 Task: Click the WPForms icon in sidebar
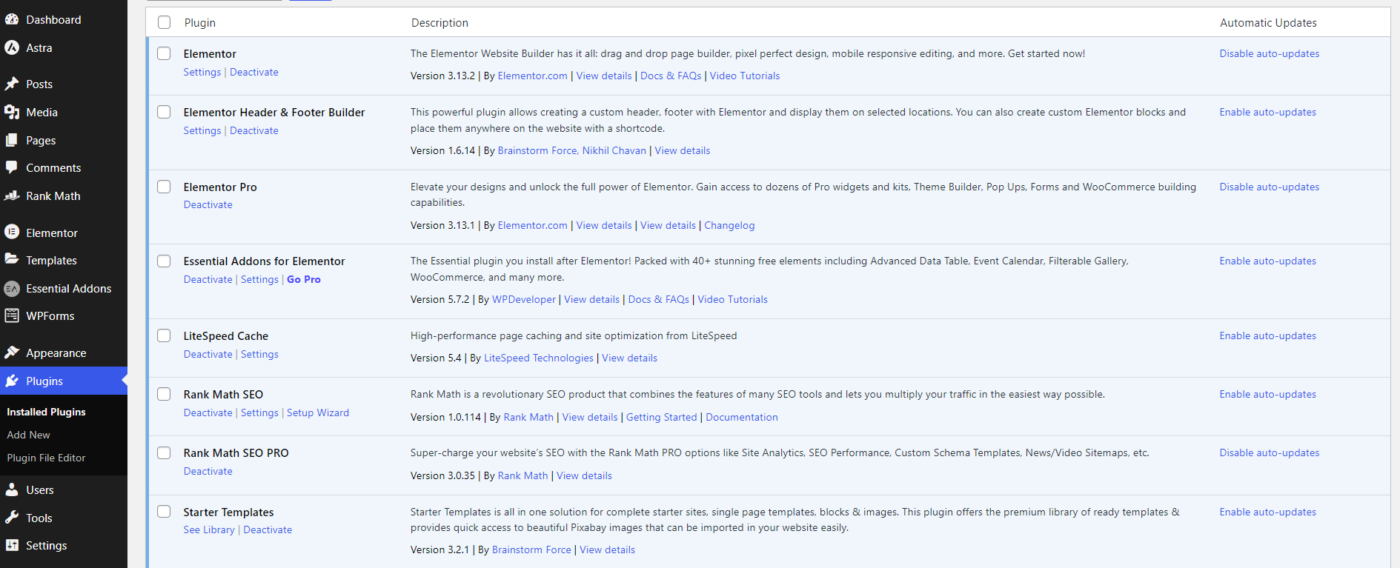(12, 316)
